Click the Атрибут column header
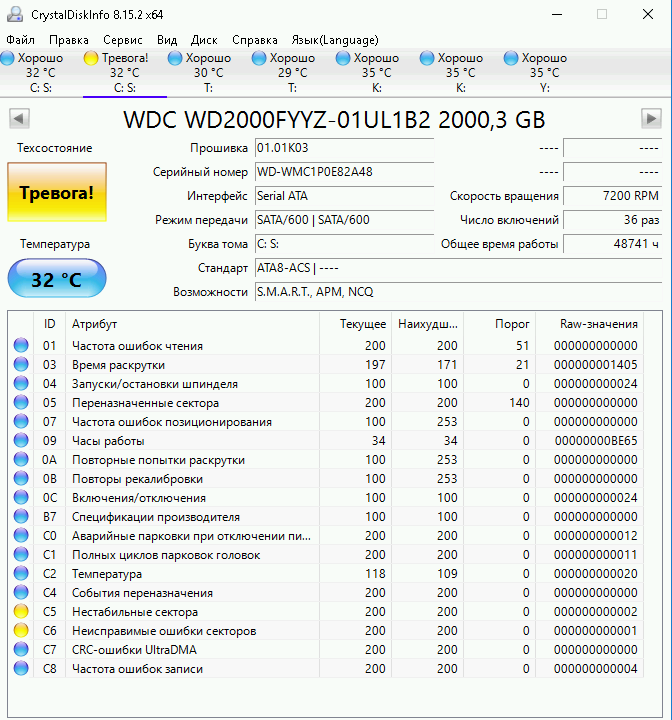Viewport: 672px width, 720px height. click(192, 324)
